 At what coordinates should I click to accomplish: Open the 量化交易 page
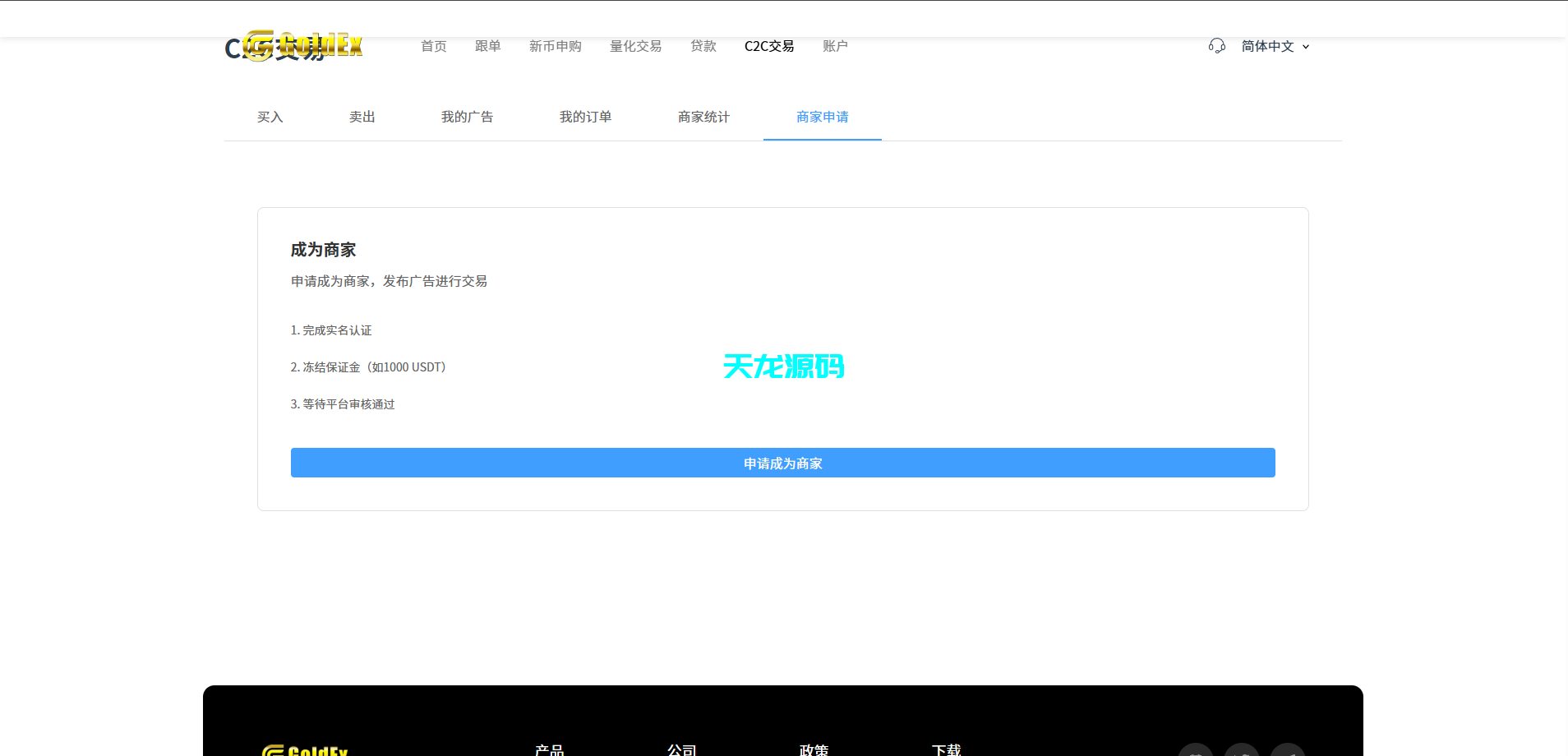click(x=635, y=46)
